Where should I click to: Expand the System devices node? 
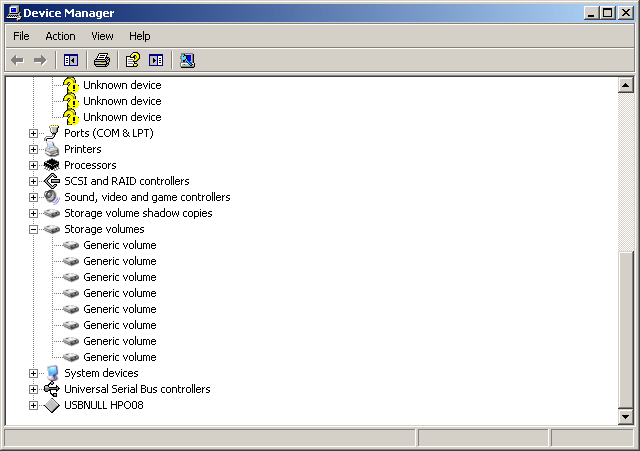click(x=33, y=373)
